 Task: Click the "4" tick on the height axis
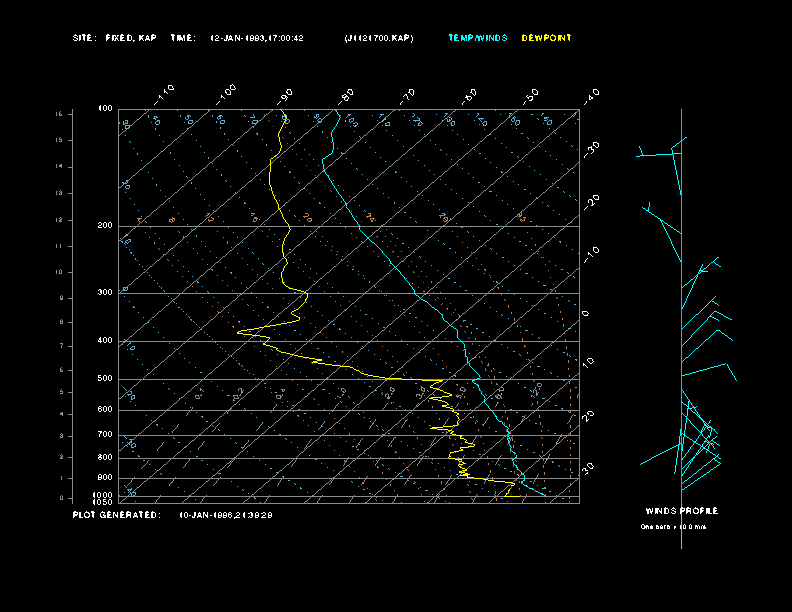pyautogui.click(x=62, y=414)
